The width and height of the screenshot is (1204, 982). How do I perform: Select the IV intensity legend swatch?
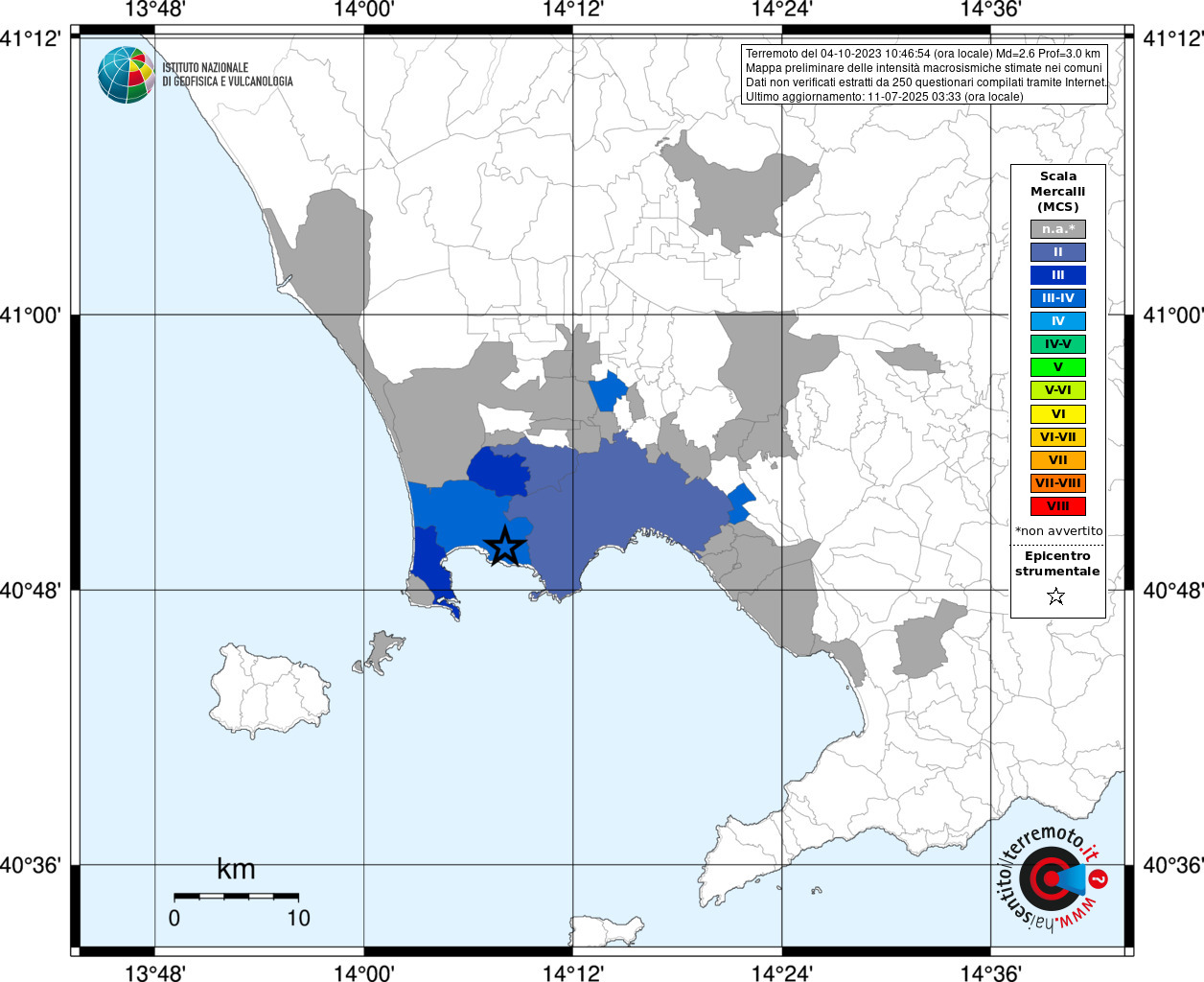click(1058, 321)
